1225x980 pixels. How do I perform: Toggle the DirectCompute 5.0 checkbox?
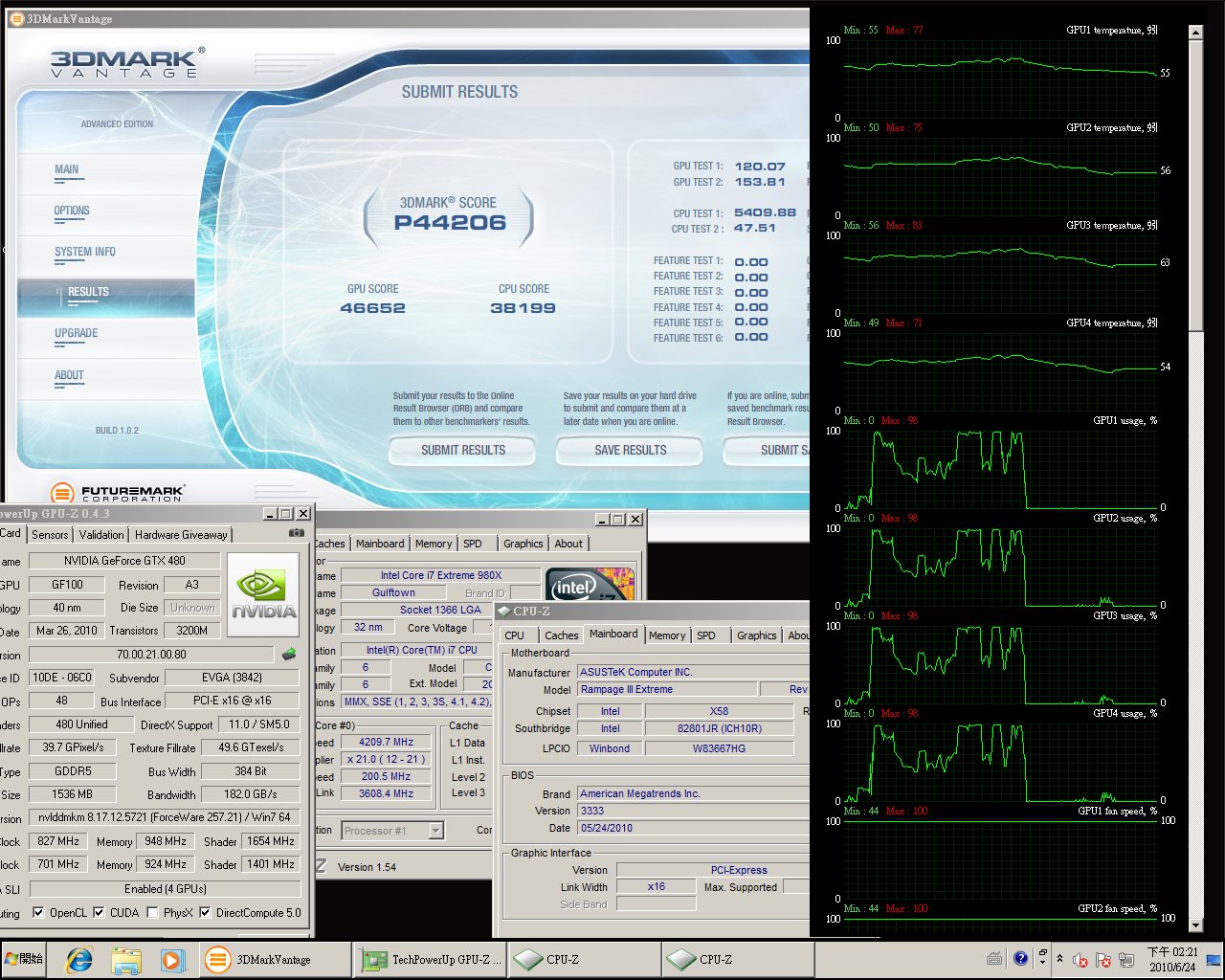[x=205, y=912]
